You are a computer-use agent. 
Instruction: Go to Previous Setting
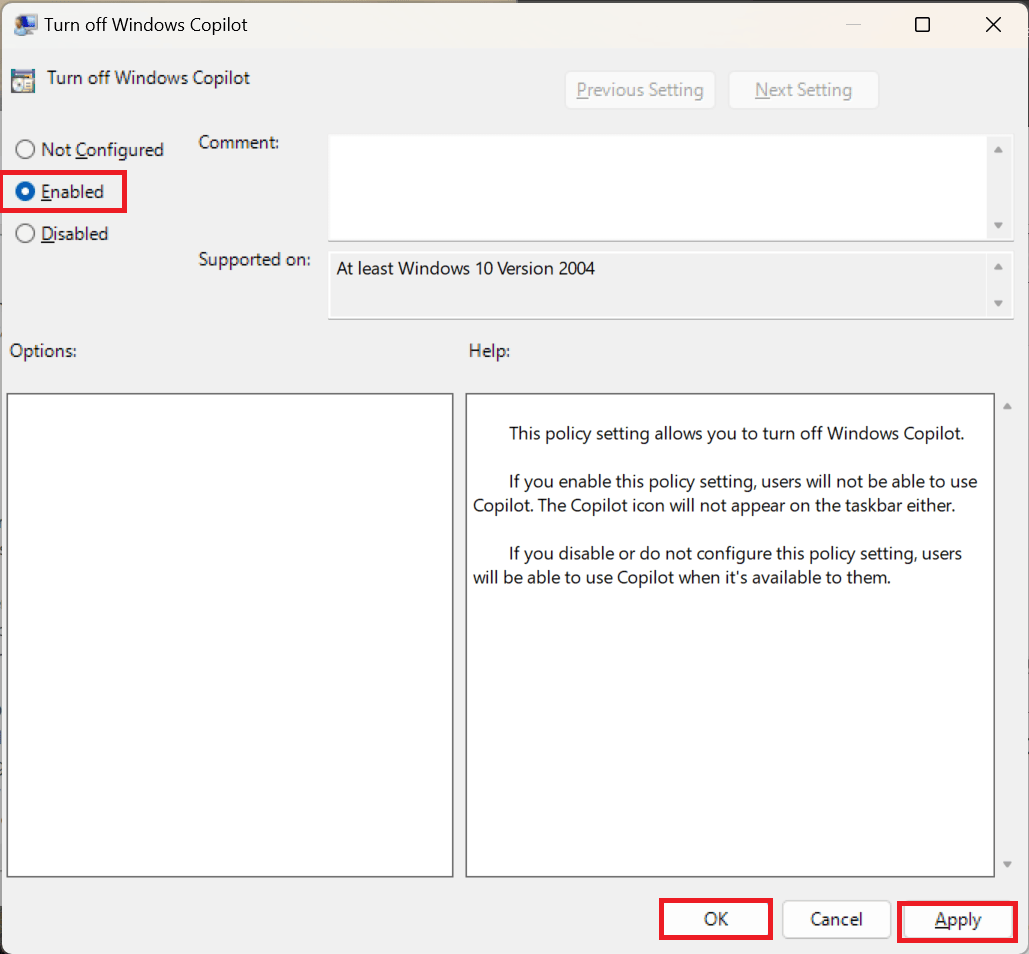point(640,90)
